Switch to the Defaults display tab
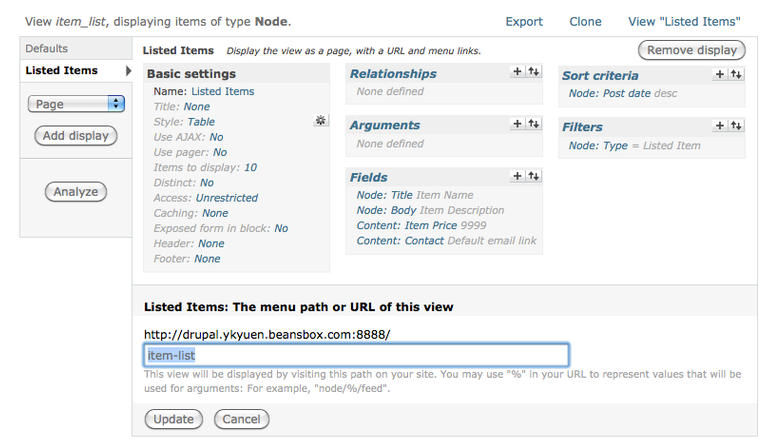Viewport: 762px width, 448px height. [x=47, y=48]
